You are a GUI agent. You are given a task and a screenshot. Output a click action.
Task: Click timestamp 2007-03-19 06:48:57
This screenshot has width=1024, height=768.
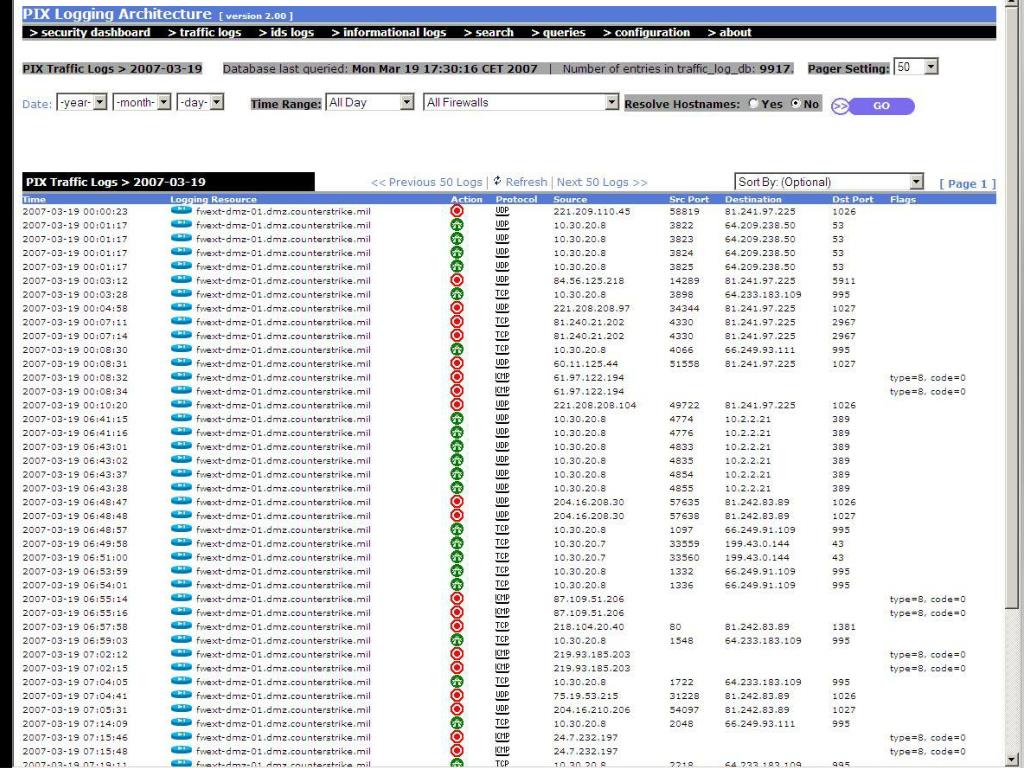(75, 530)
